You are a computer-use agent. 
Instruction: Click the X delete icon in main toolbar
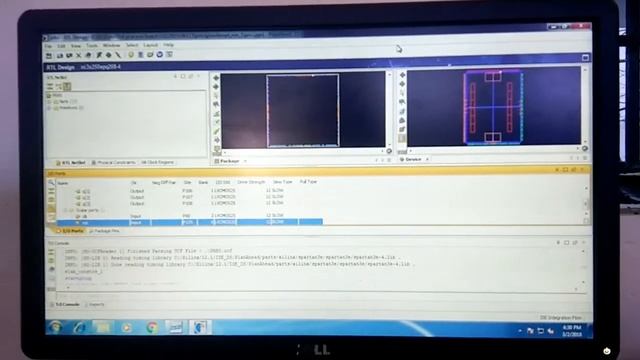tap(78, 55)
